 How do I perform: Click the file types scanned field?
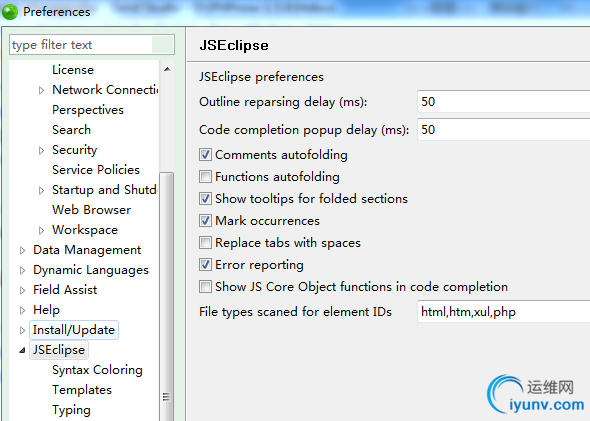pos(503,312)
